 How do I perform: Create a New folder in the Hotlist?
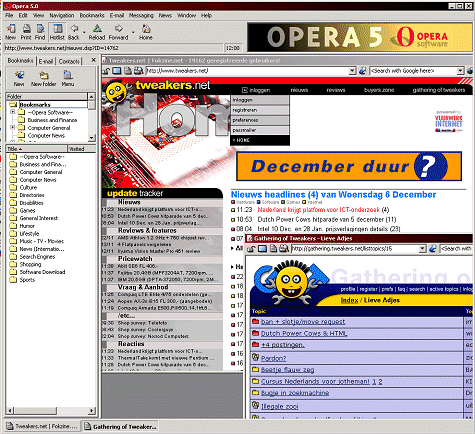pyautogui.click(x=44, y=79)
